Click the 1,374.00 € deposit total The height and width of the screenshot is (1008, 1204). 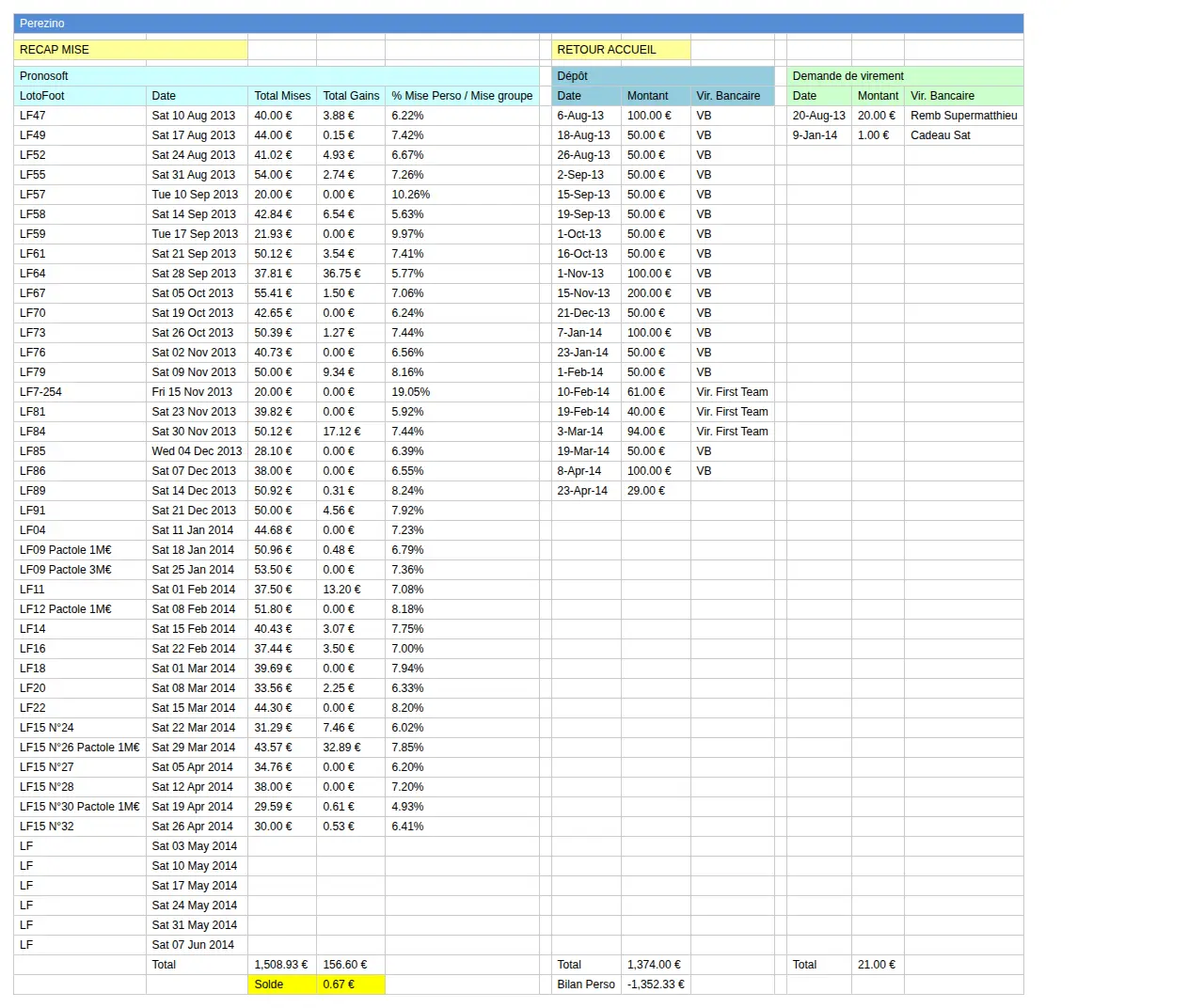pos(656,965)
